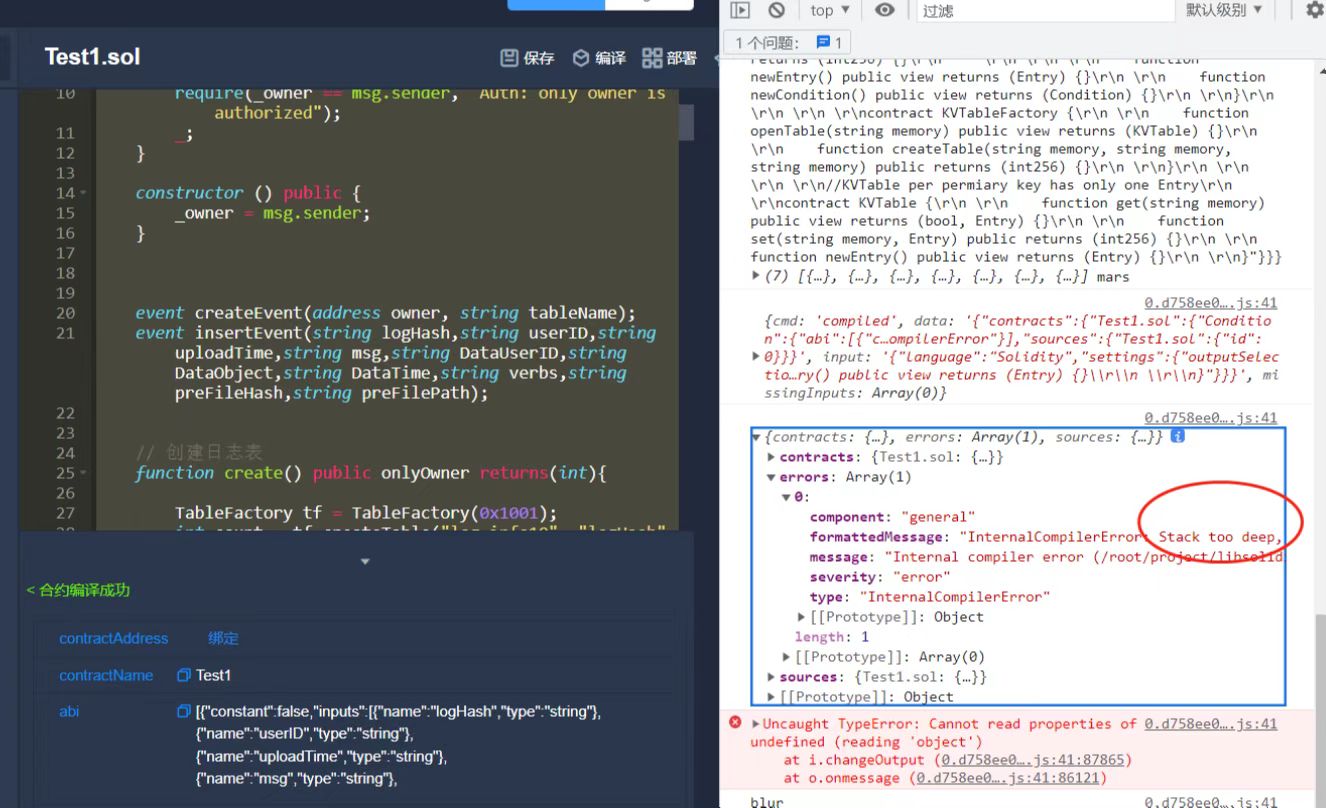
Task: Open the top frame context dropdown
Action: (x=827, y=10)
